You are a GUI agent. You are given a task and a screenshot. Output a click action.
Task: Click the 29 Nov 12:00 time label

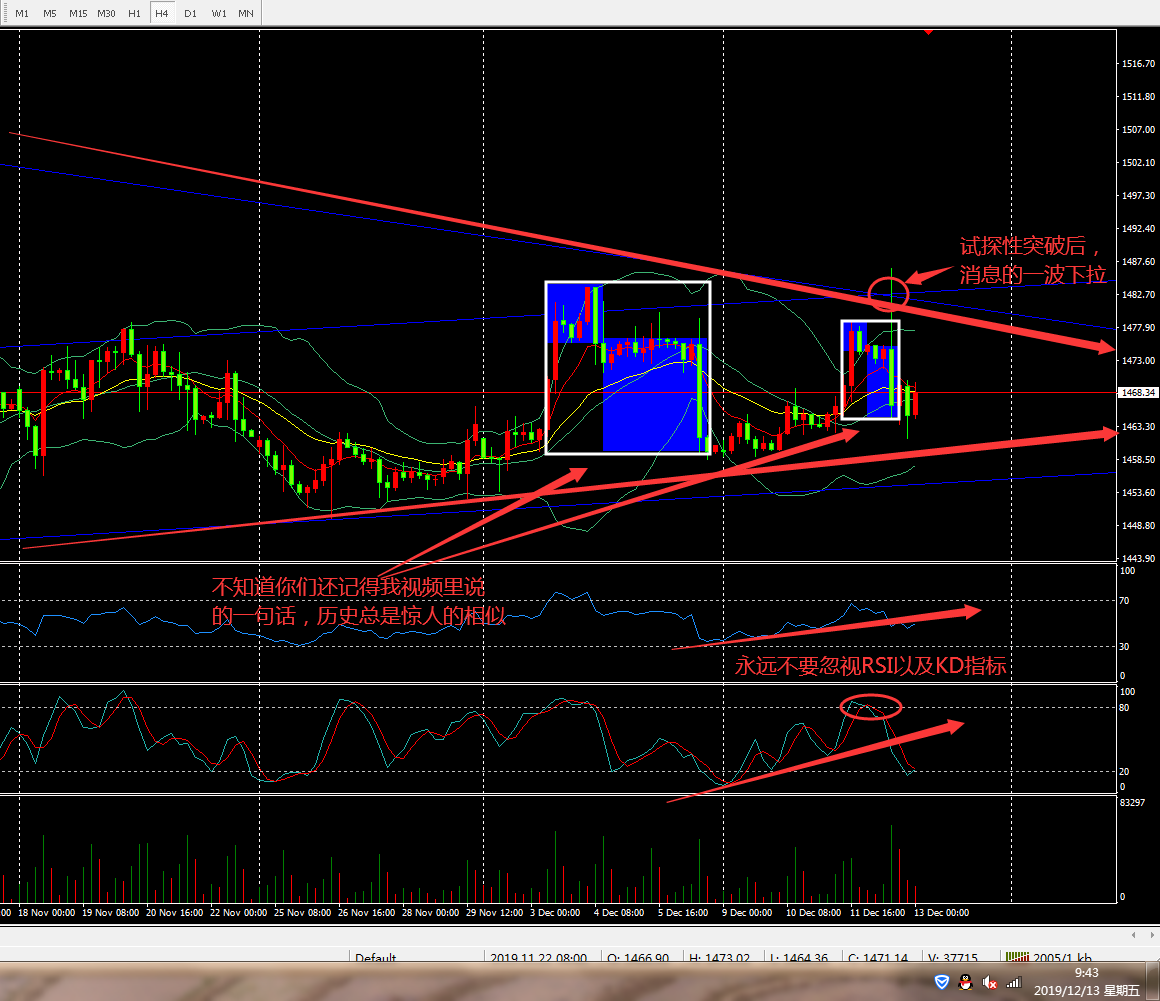click(494, 912)
